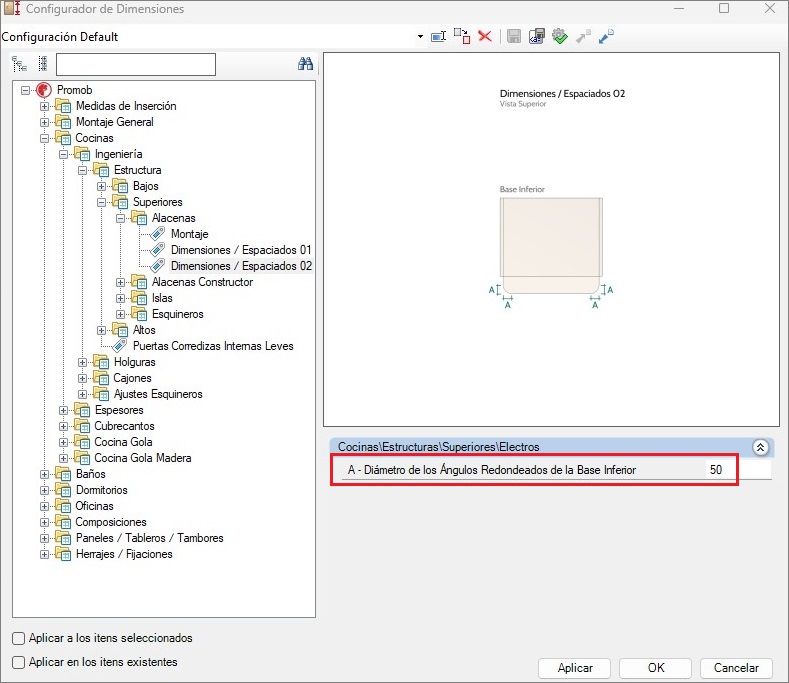The image size is (789, 683).
Task: Click the green check gear icon
Action: click(560, 36)
